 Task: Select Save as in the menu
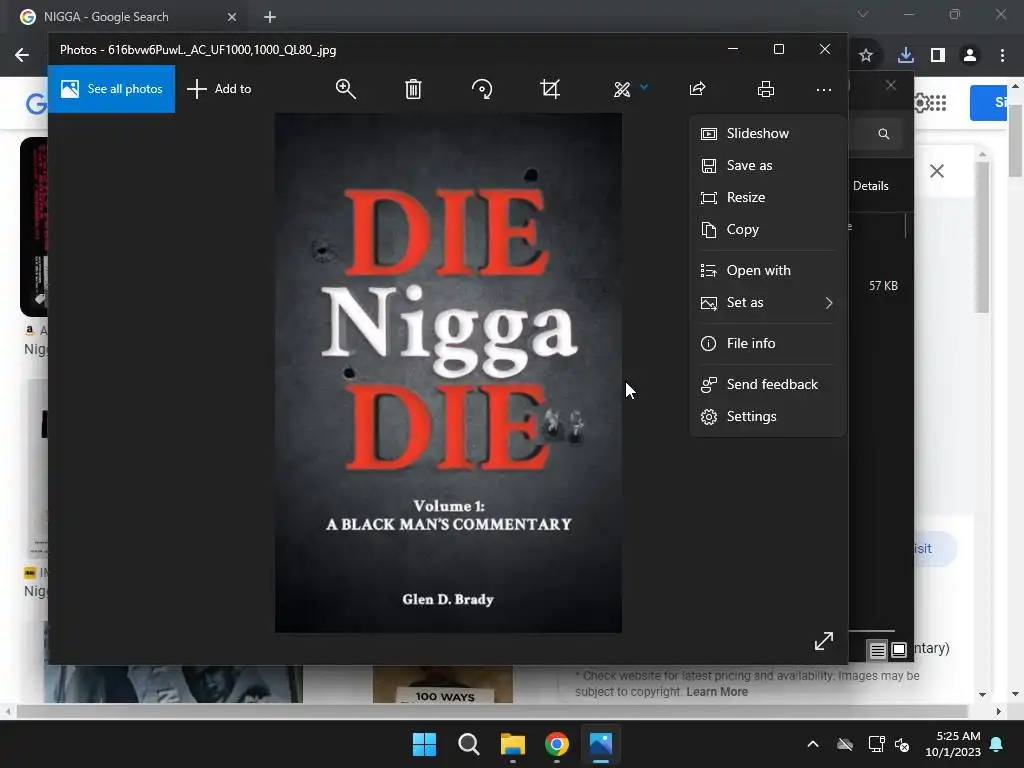pos(767,165)
